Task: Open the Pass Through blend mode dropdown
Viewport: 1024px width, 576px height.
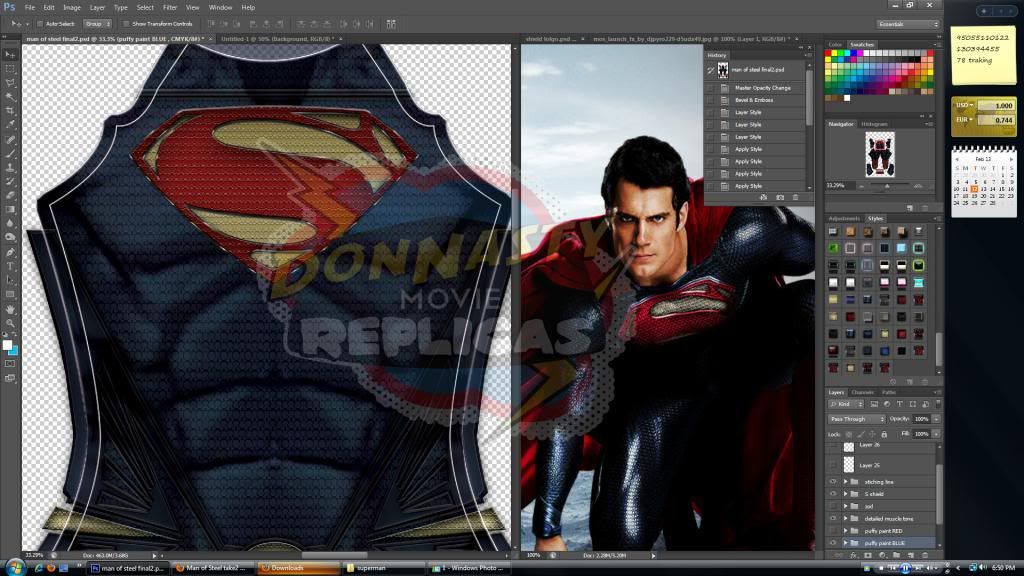Action: 856,419
